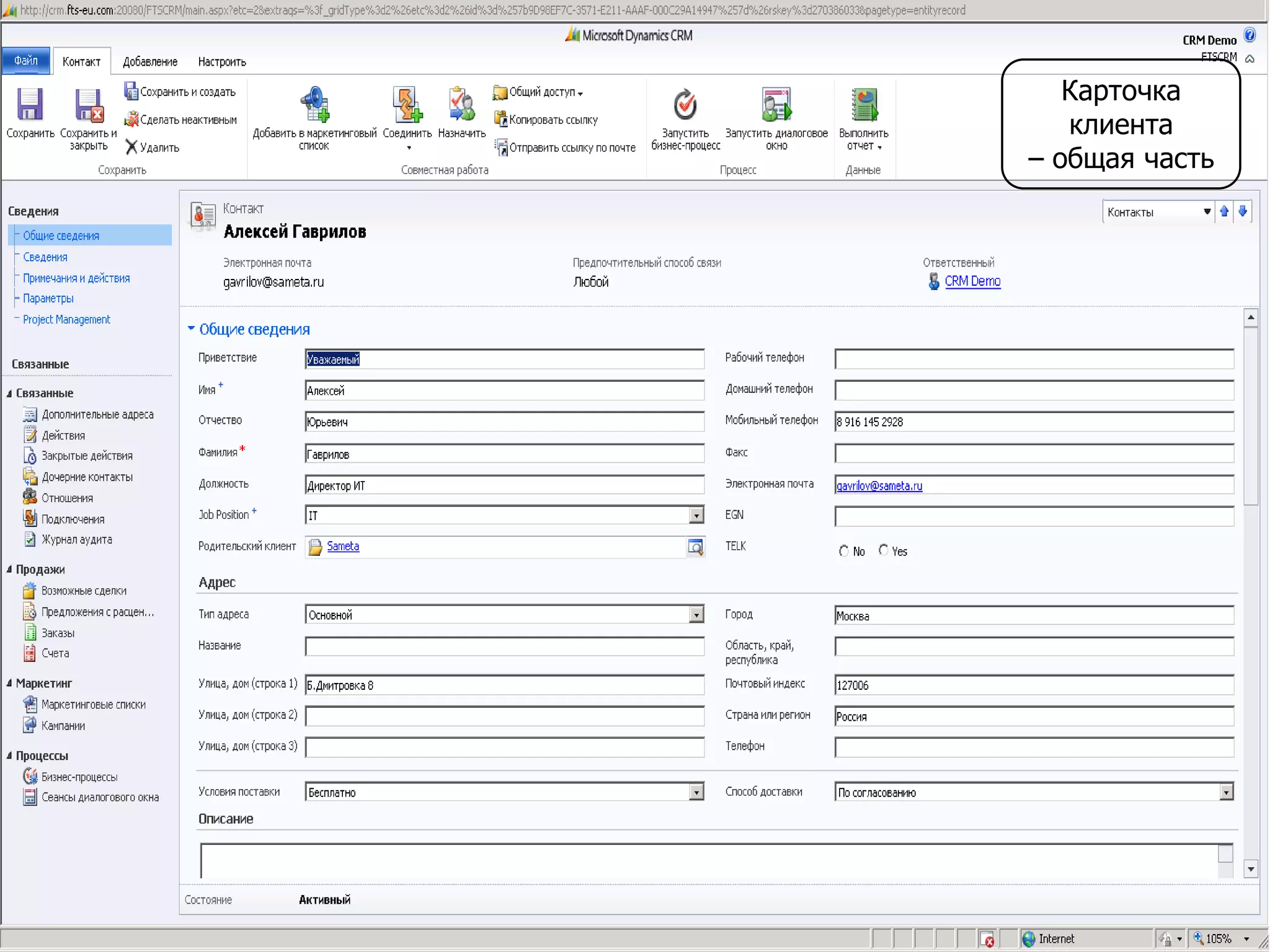Expand the Способ доставки dropdown
The image size is (1270, 952).
[1226, 792]
